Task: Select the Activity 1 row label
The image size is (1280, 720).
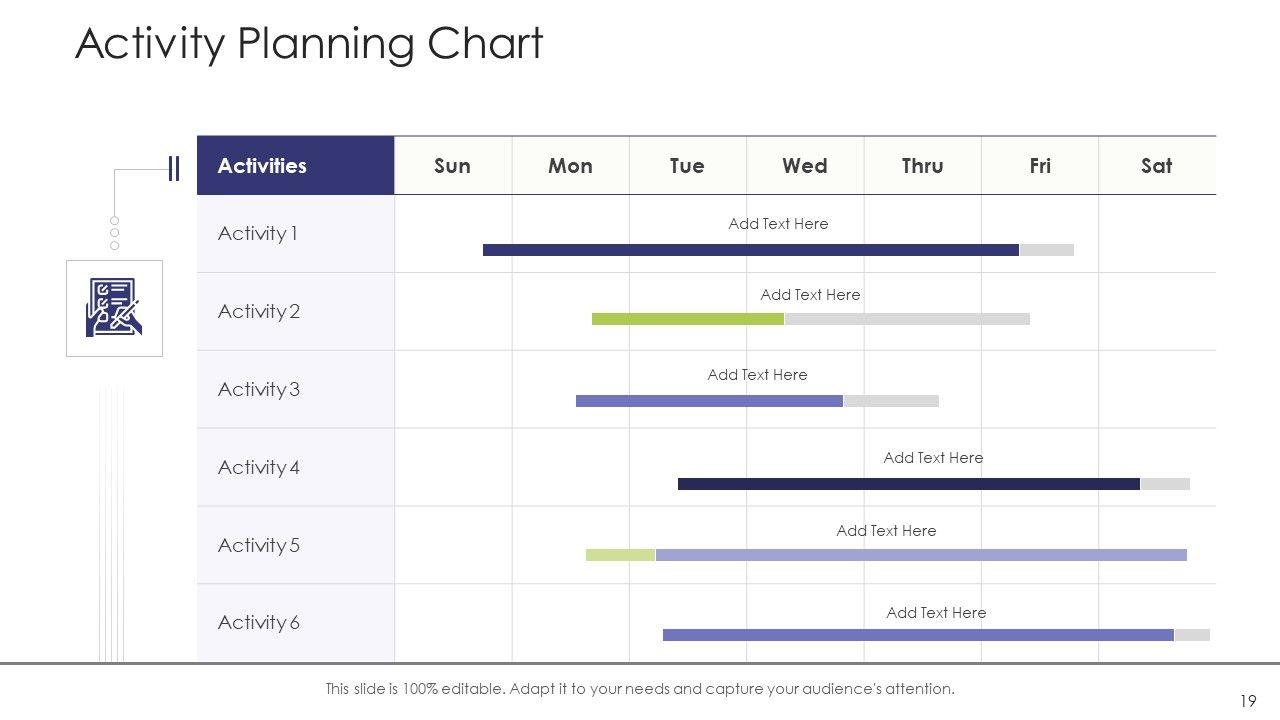Action: point(258,234)
